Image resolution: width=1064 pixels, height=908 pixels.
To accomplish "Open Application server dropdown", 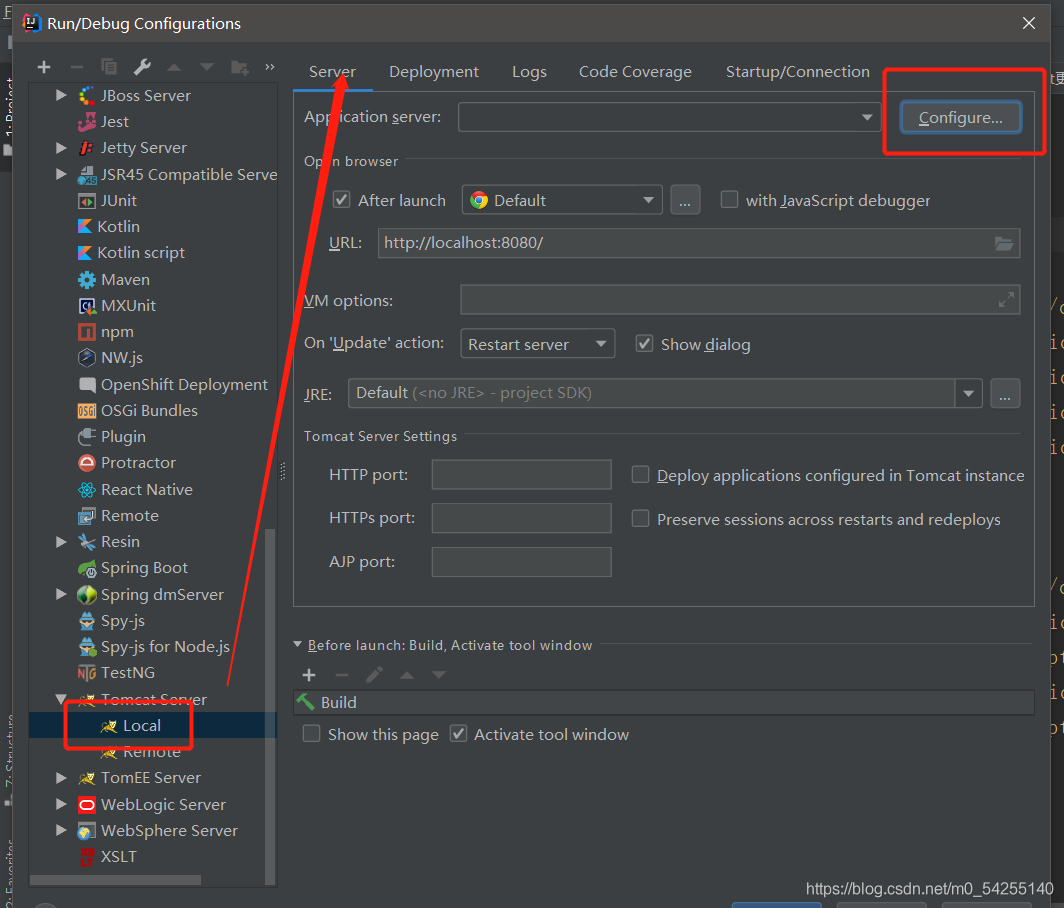I will pyautogui.click(x=669, y=117).
